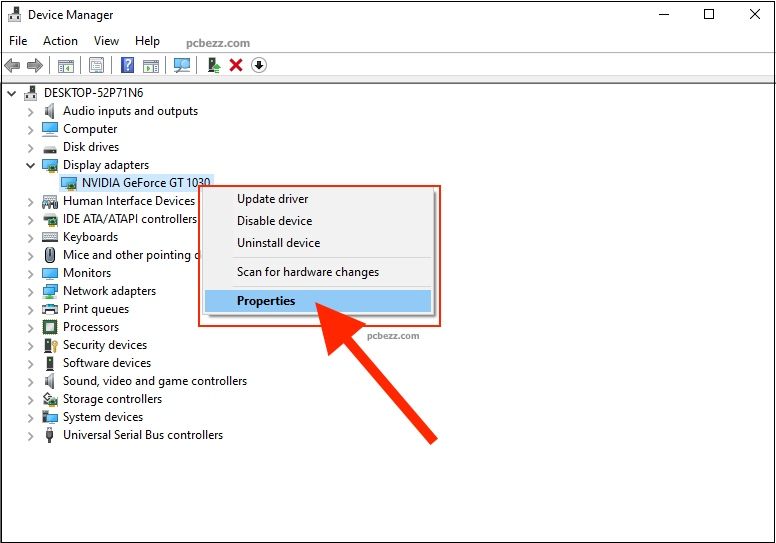Expand the Audio inputs and outputs node
776x543 pixels.
point(31,111)
